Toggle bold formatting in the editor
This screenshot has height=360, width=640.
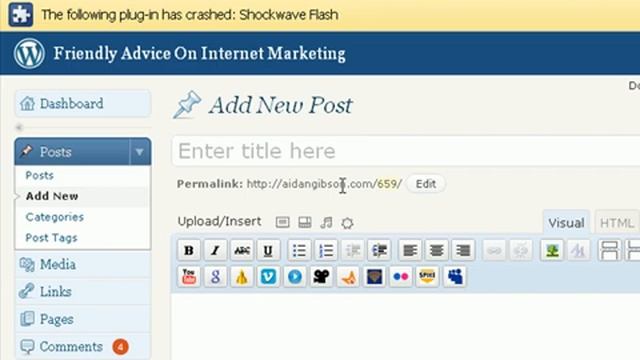[189, 250]
